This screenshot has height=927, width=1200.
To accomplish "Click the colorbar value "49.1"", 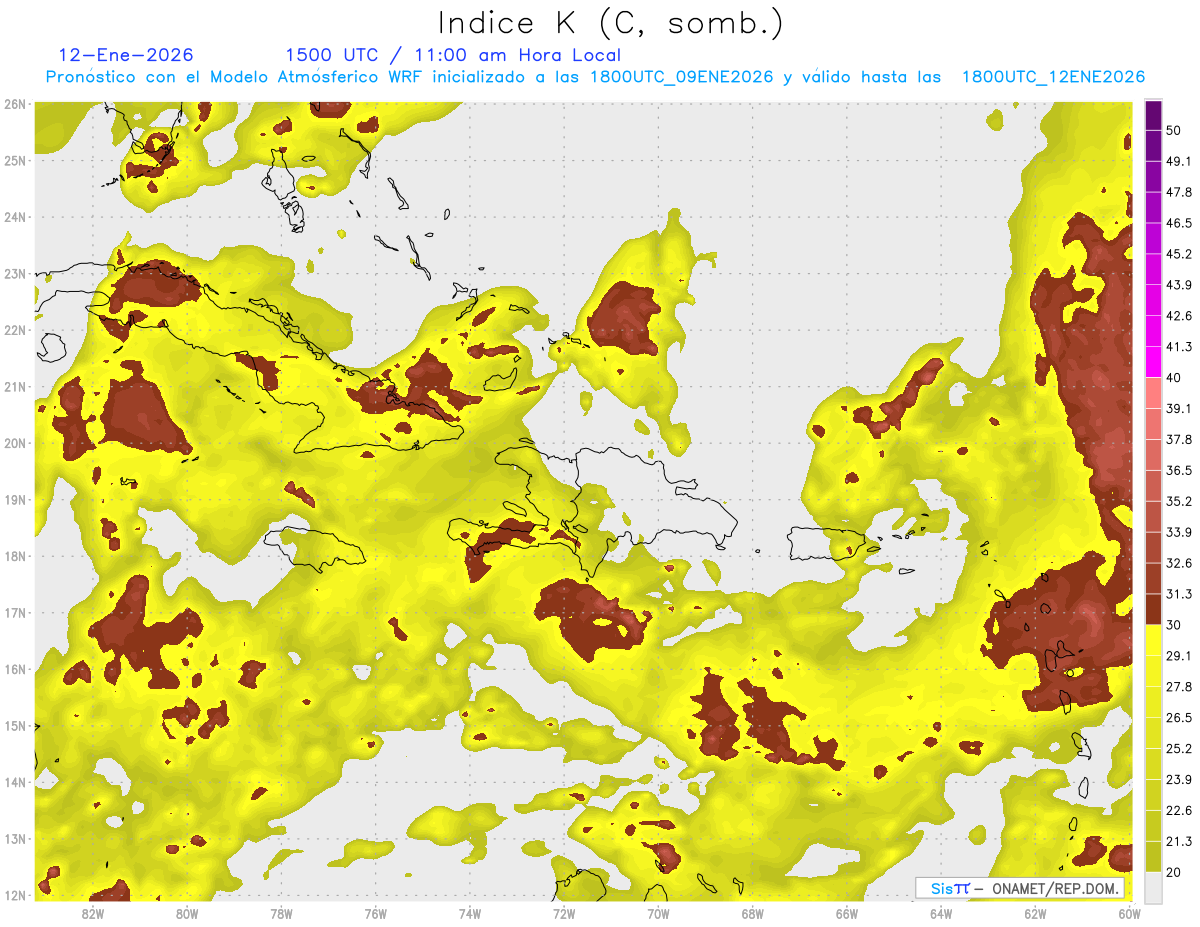I will 1178,161.
